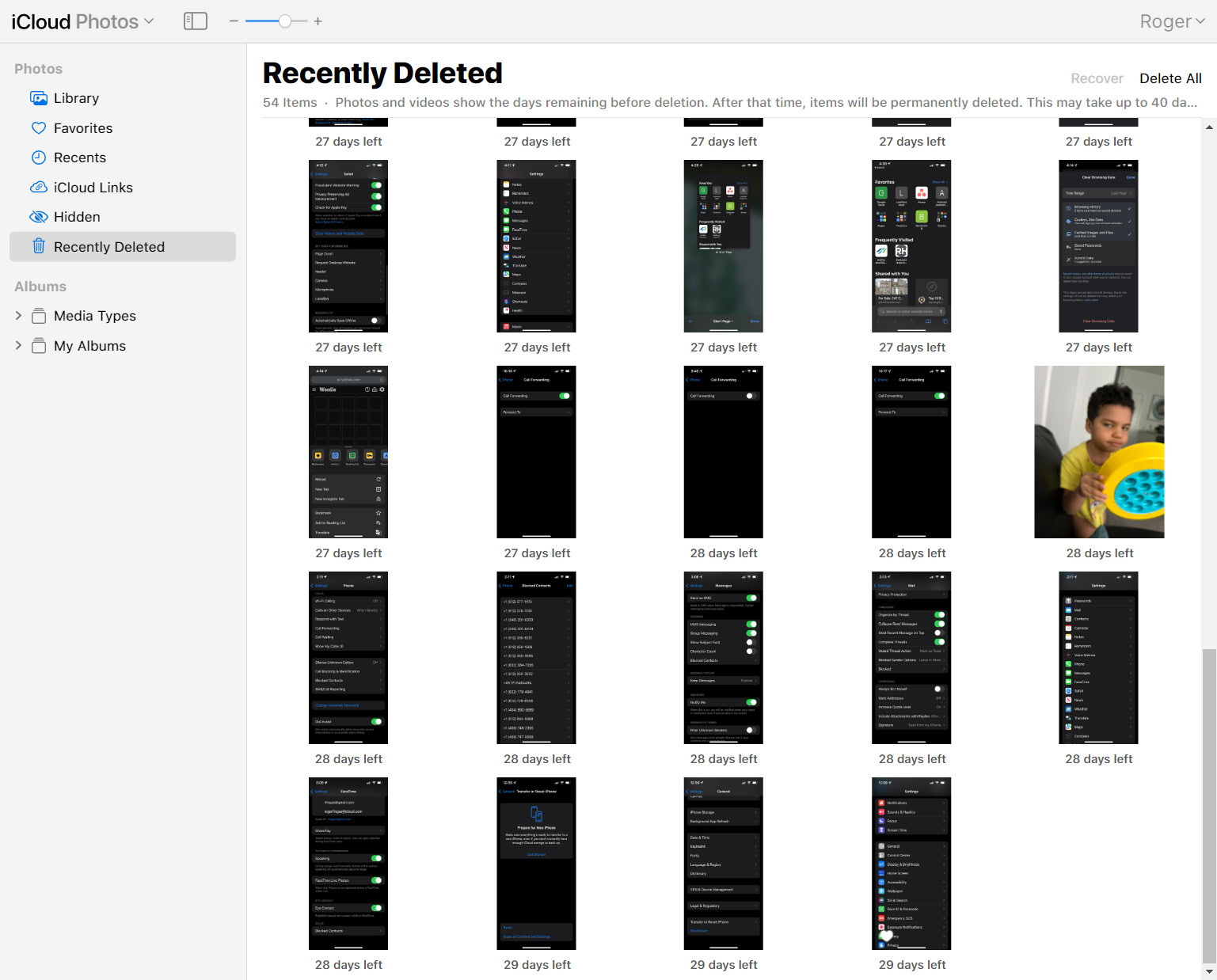Open the Roger account menu

pyautogui.click(x=1171, y=21)
